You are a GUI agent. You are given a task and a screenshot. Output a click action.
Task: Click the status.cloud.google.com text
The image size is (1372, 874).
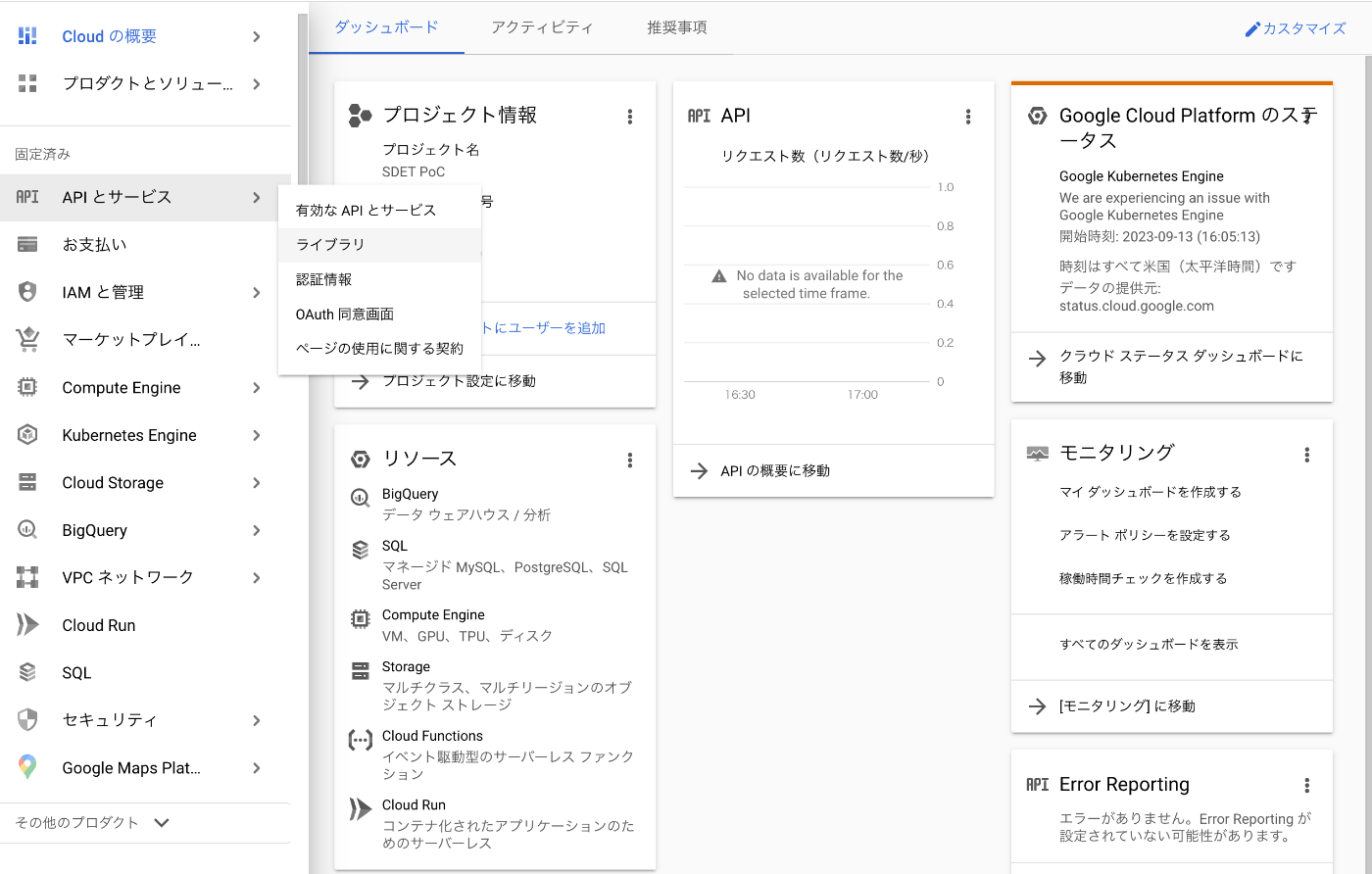click(x=1137, y=306)
